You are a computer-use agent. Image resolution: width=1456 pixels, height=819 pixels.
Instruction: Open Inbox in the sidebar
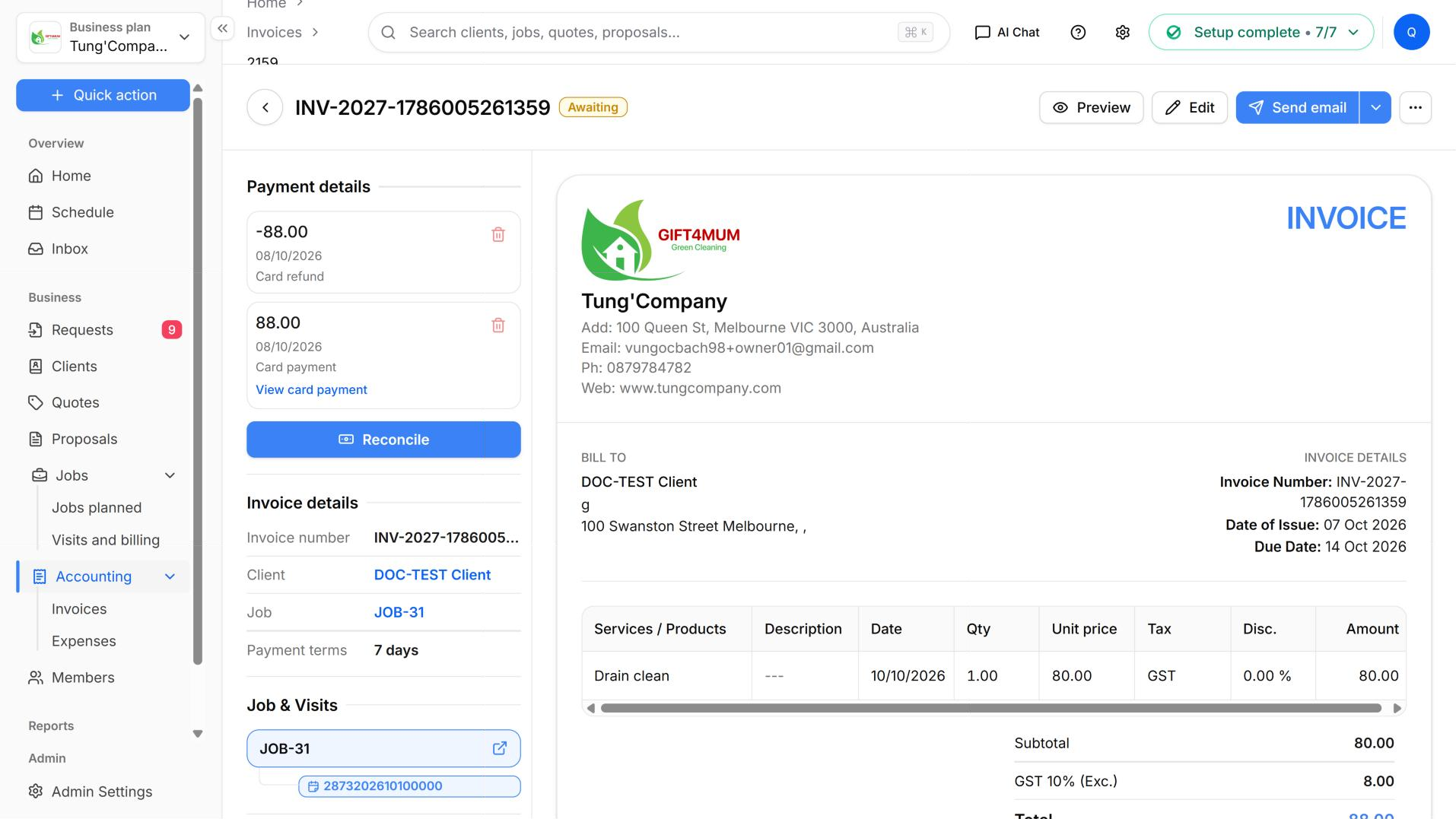pyautogui.click(x=103, y=249)
